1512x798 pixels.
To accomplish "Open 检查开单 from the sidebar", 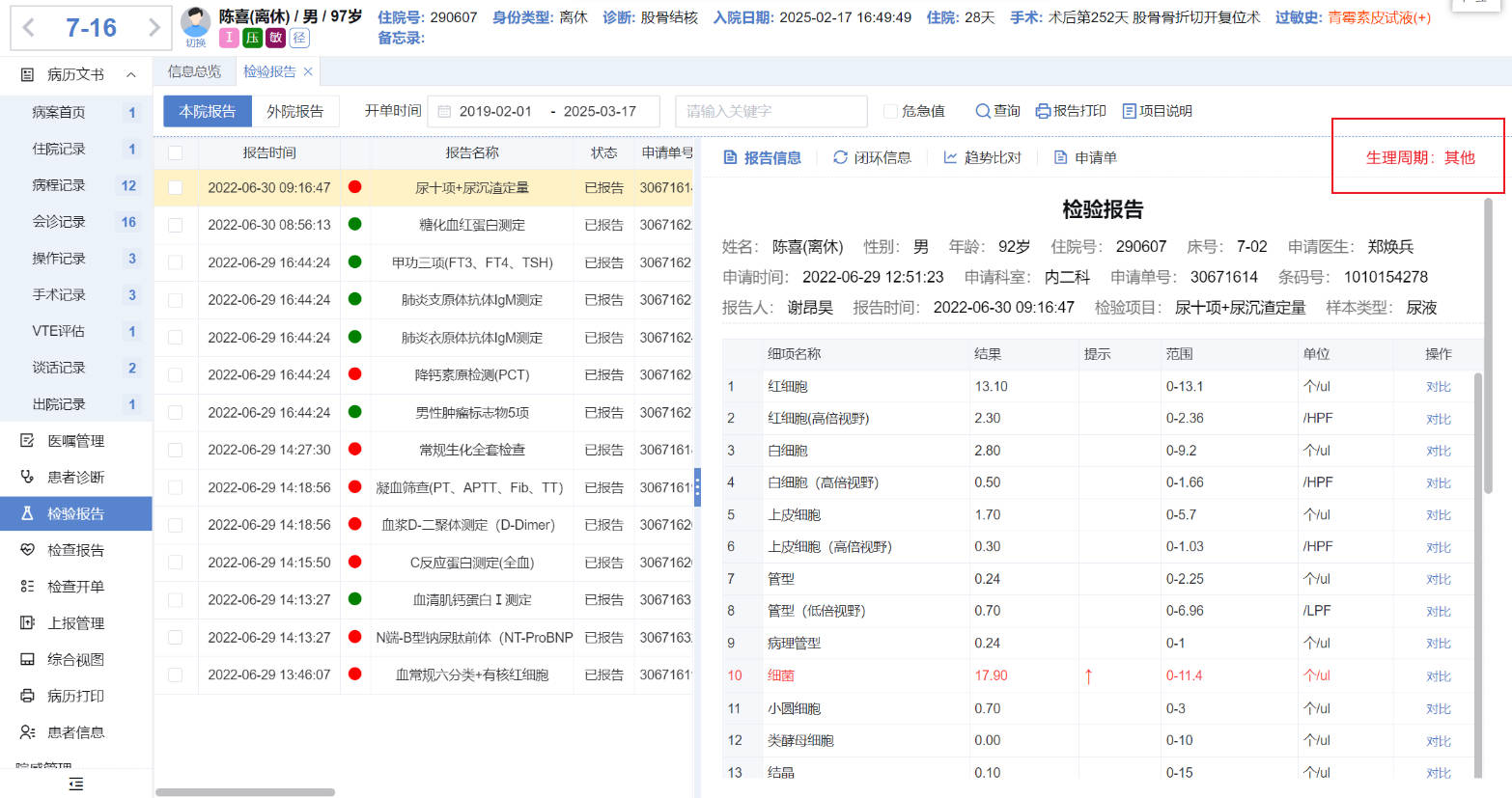I will pos(76,587).
